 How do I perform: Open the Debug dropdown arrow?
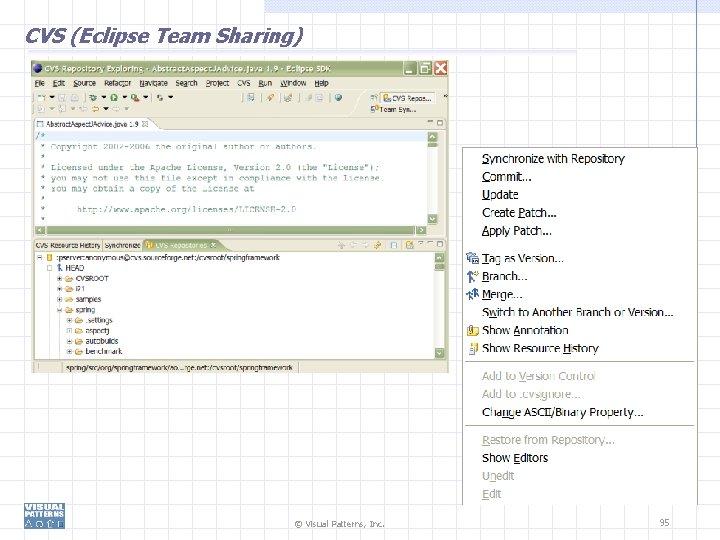(x=104, y=97)
